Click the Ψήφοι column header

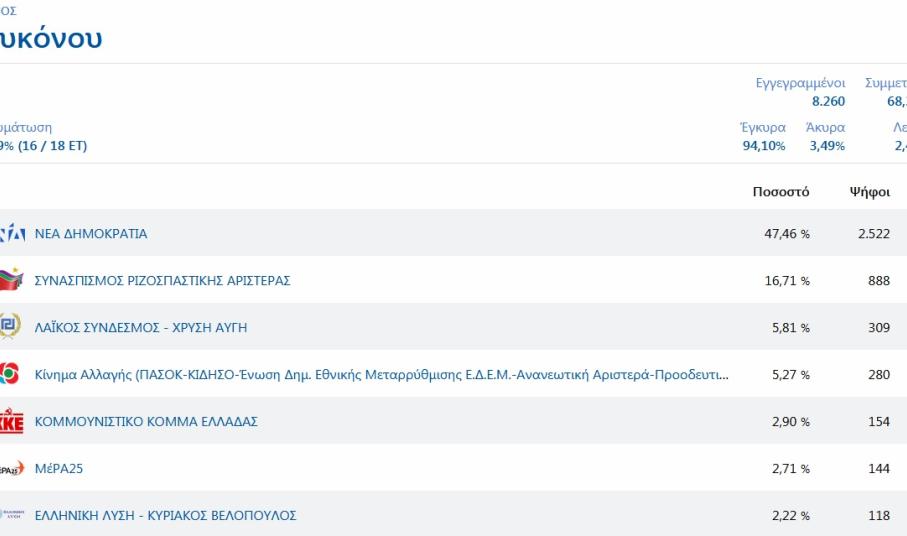pyautogui.click(x=869, y=192)
